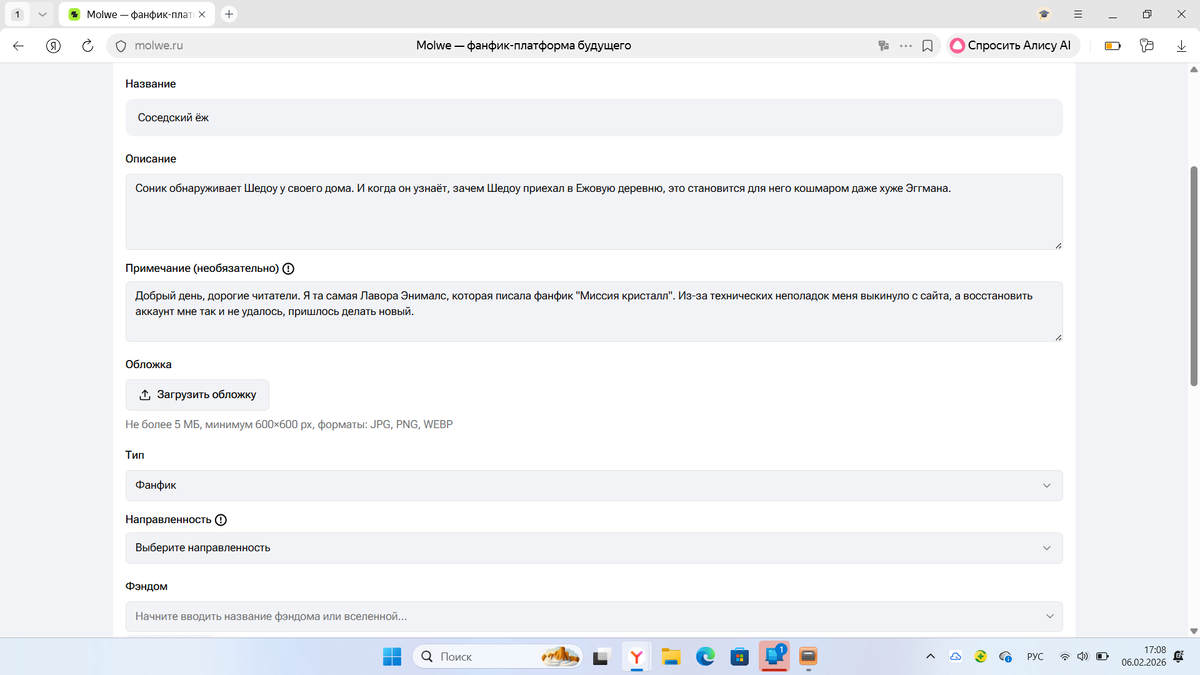Open the Тип dropdown showing Фанфик
The height and width of the screenshot is (675, 1200).
pos(594,485)
